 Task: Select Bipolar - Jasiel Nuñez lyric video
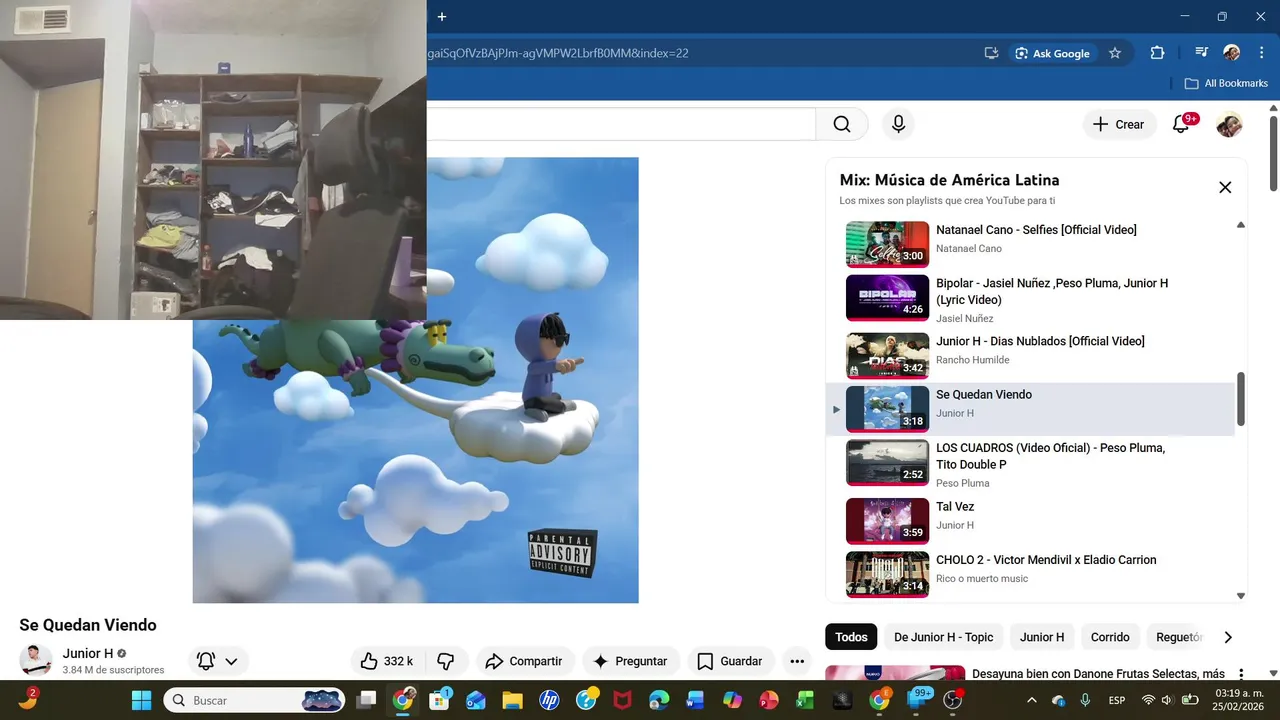pos(1030,298)
